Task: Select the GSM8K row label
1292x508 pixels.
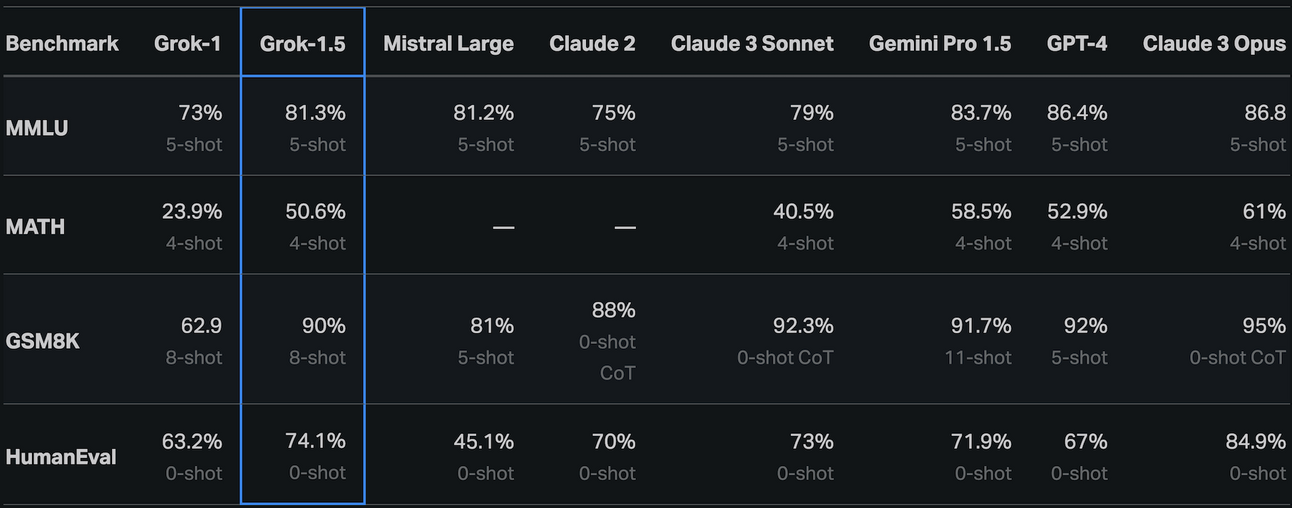Action: [x=43, y=341]
